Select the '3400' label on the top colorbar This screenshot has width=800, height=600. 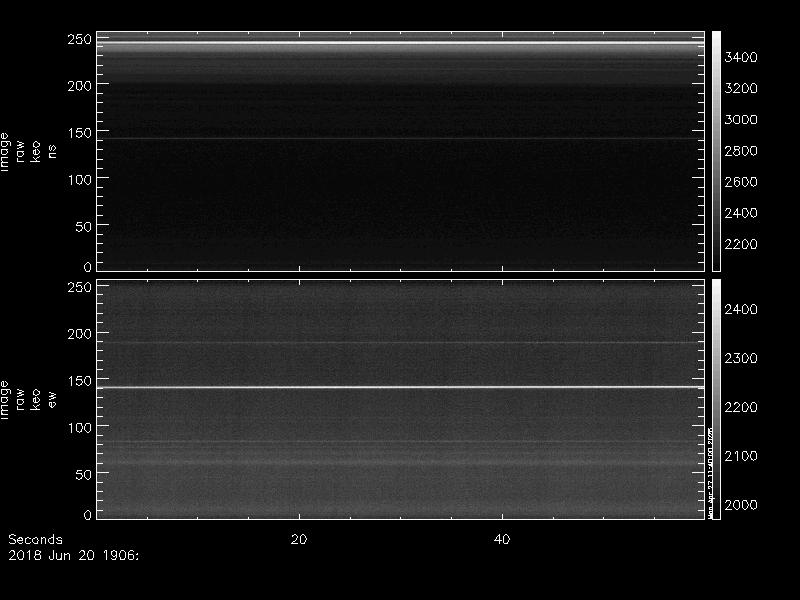click(x=741, y=57)
